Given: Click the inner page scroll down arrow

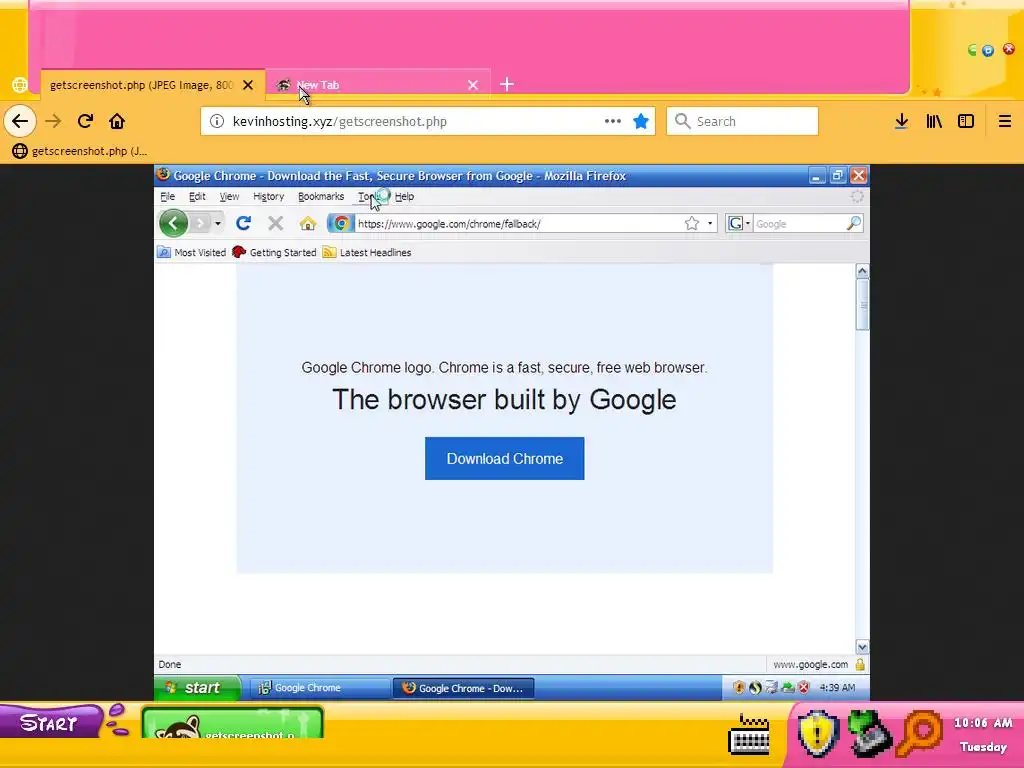Looking at the screenshot, I should [x=862, y=647].
